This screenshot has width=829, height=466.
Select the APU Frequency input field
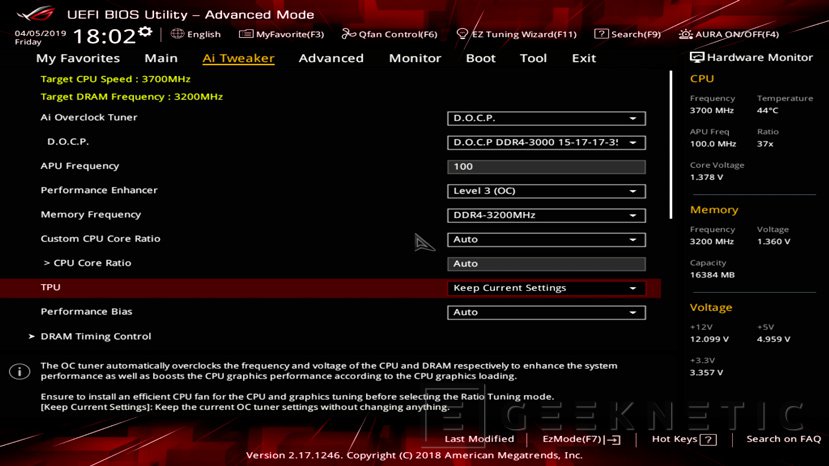coord(546,167)
